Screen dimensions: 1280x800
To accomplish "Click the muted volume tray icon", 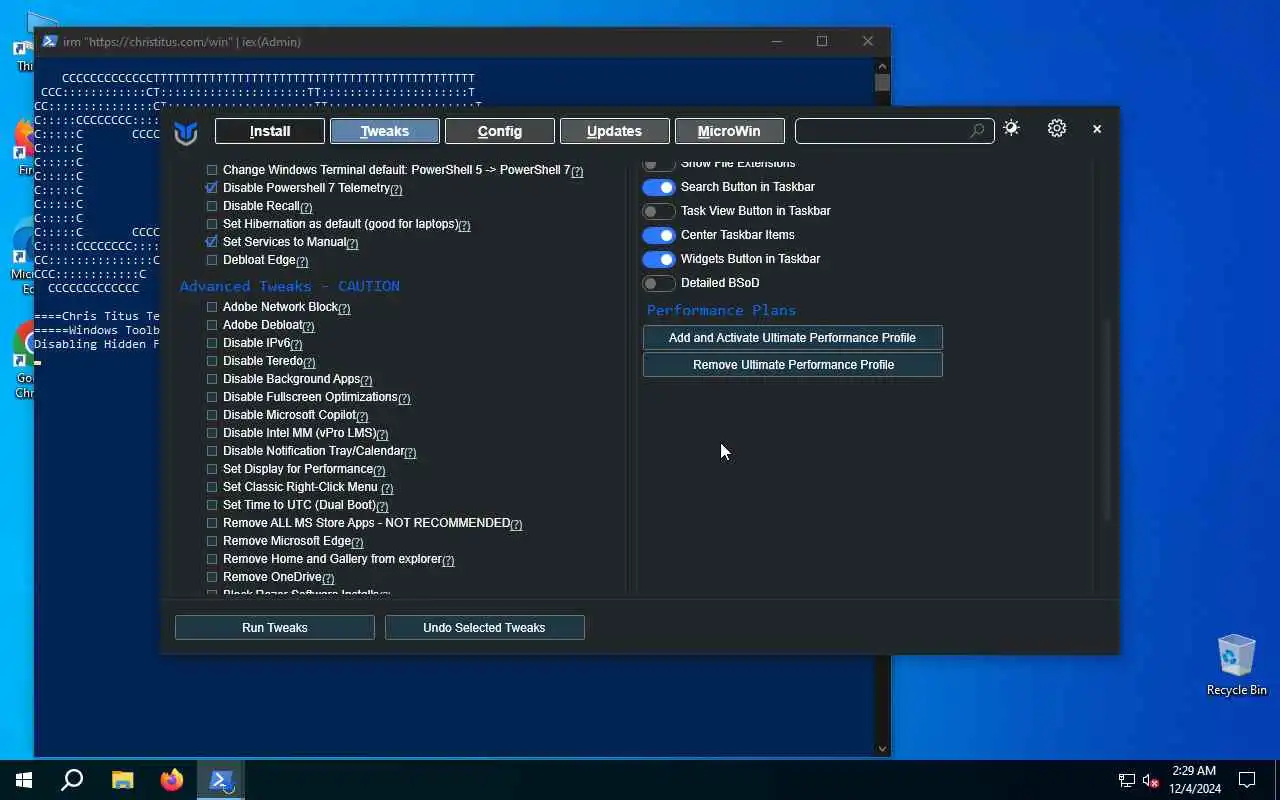I will (x=1151, y=780).
